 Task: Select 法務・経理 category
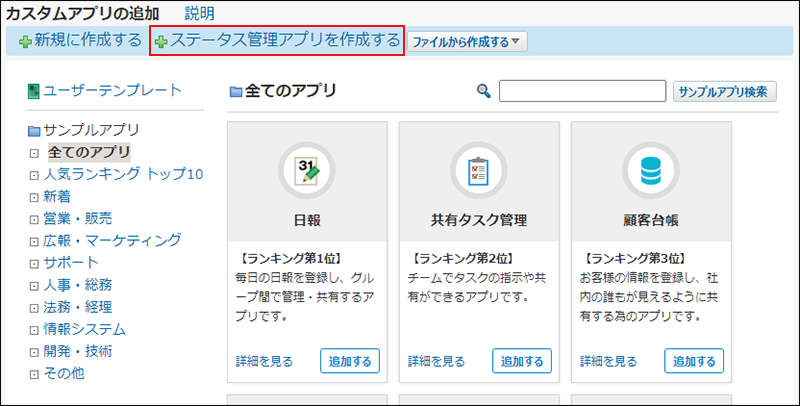[78, 307]
